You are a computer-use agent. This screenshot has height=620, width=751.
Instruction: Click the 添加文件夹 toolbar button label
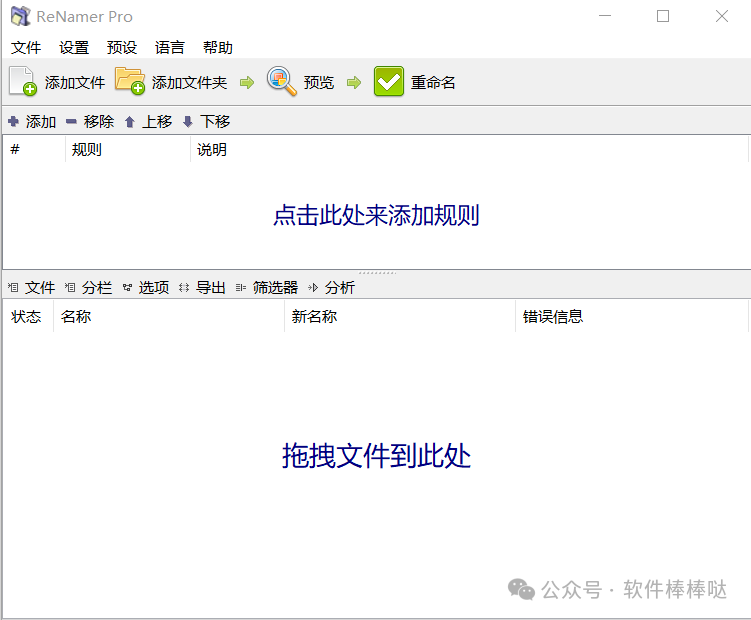tap(189, 82)
